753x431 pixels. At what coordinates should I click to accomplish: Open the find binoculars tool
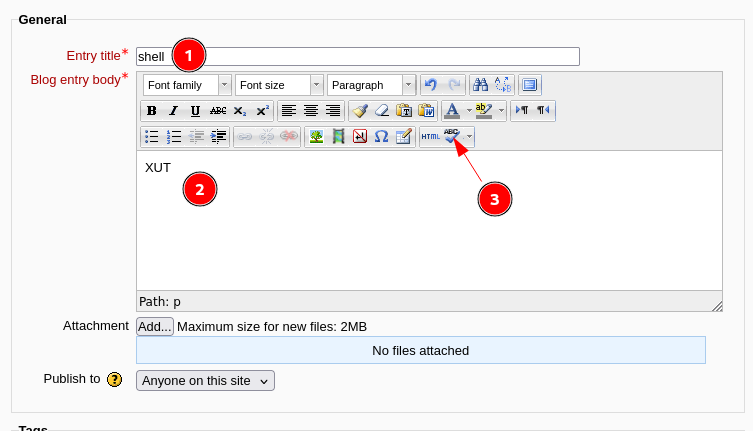point(480,85)
